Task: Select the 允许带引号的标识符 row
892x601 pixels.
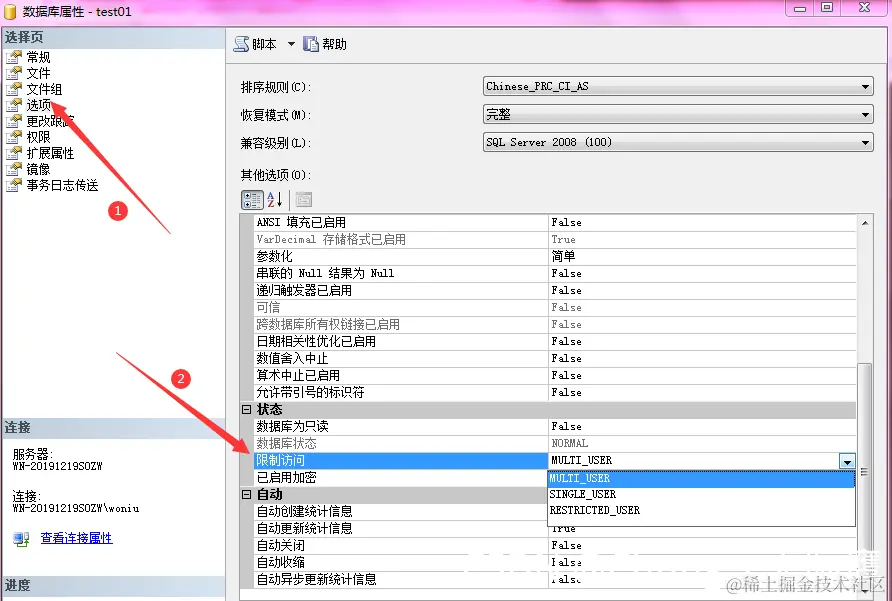Action: point(555,393)
